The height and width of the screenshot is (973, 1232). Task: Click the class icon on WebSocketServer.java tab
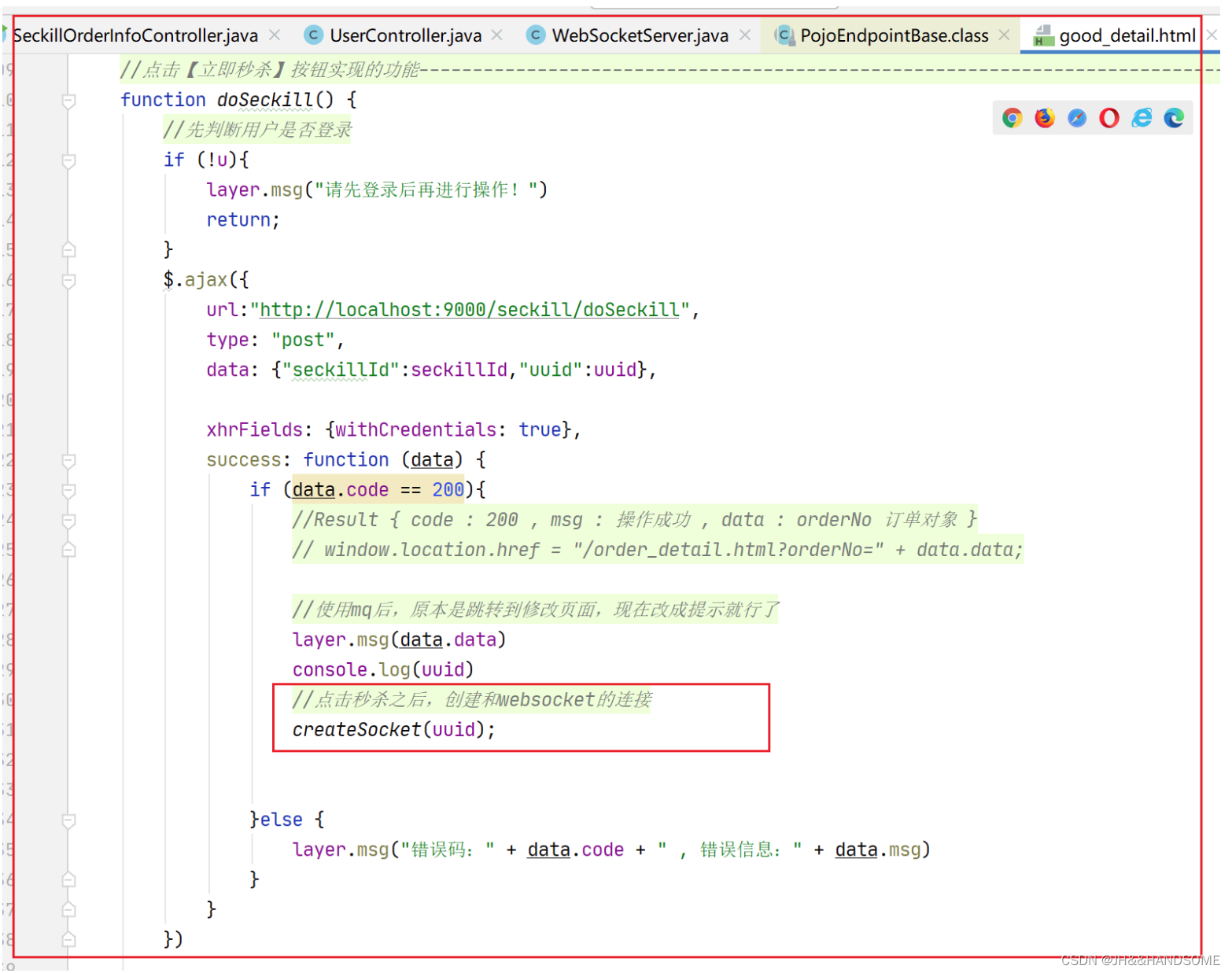536,35
